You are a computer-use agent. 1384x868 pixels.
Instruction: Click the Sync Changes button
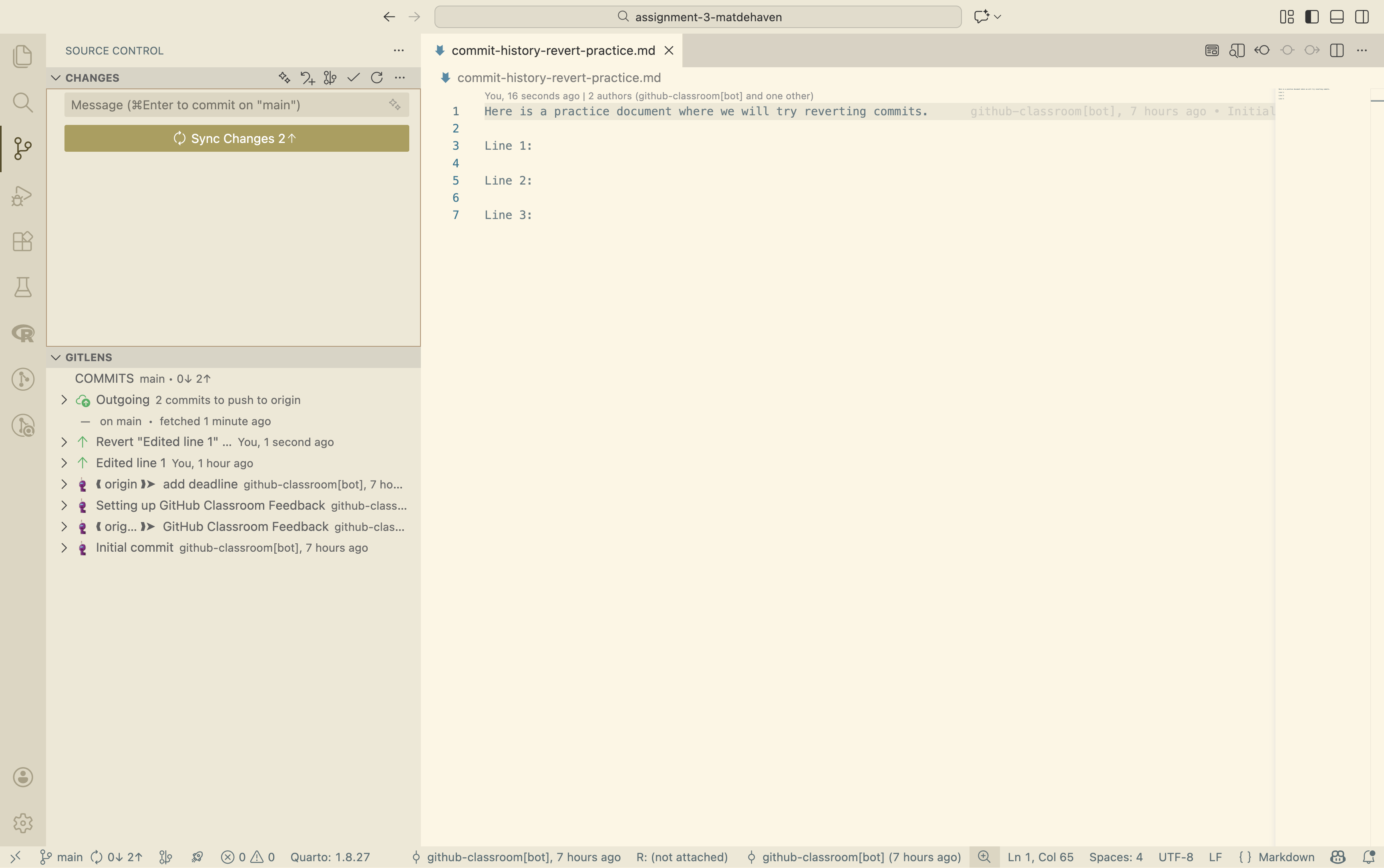237,139
